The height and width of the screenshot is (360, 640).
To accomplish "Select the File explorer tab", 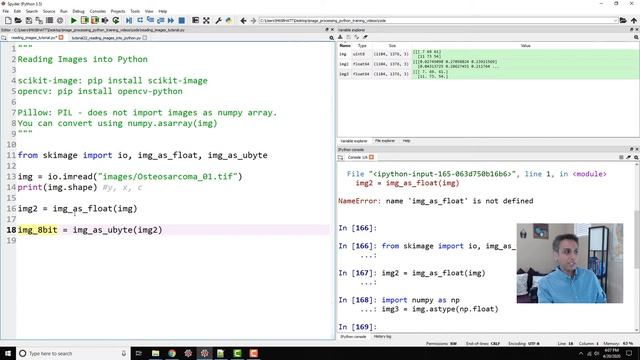I will 384,141.
